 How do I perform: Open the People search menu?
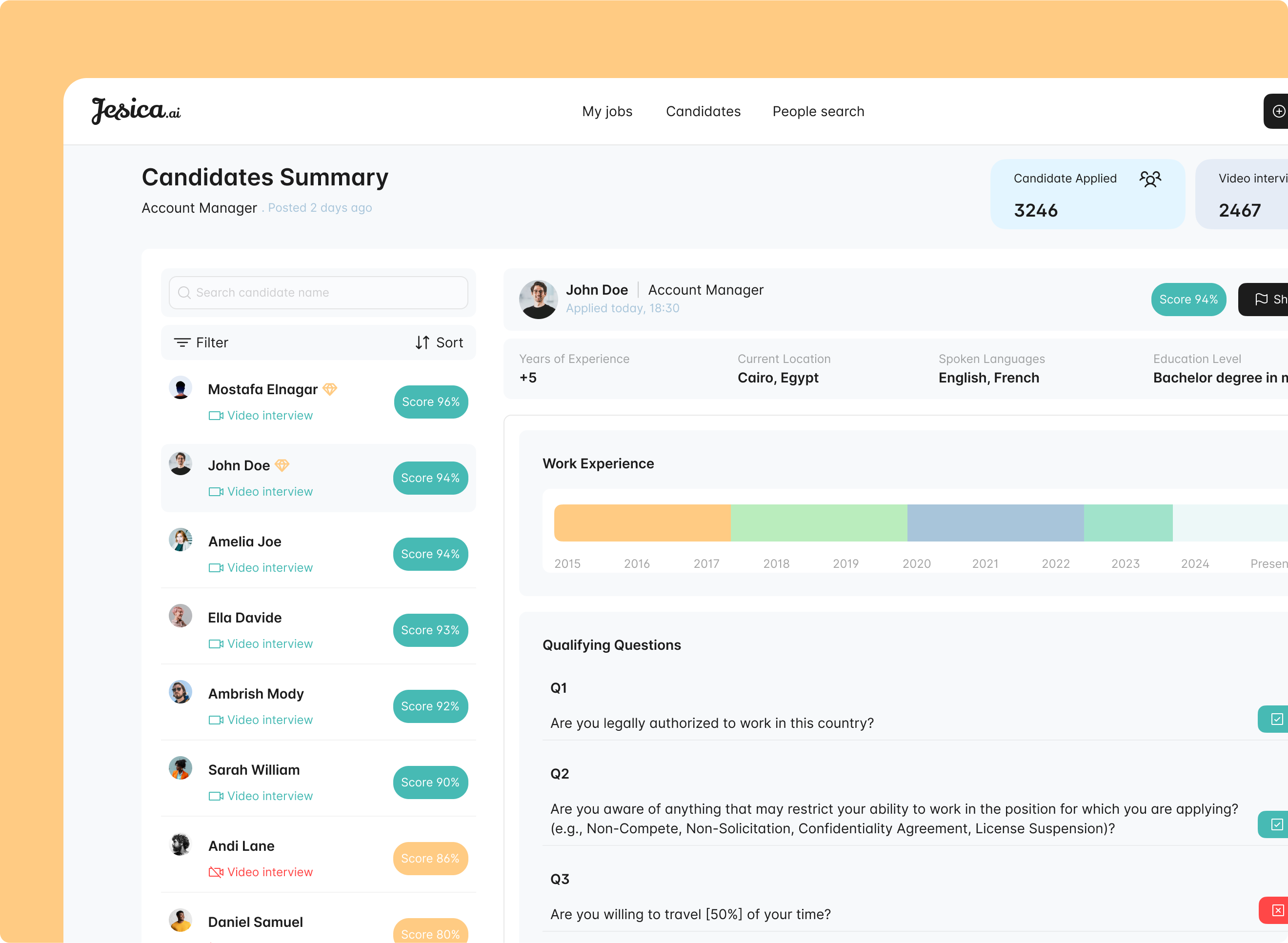tap(818, 111)
